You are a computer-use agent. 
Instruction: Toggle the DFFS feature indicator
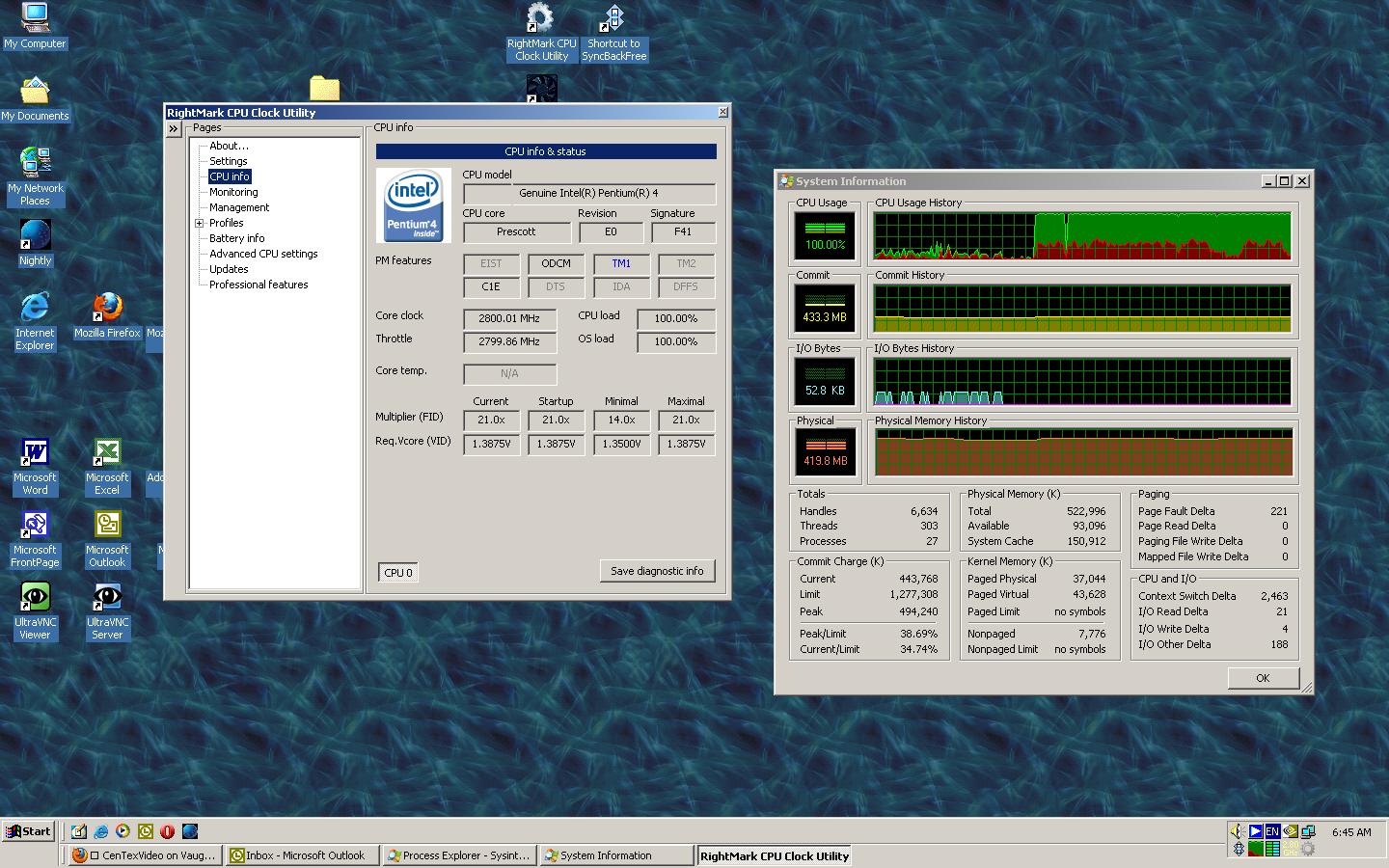686,286
